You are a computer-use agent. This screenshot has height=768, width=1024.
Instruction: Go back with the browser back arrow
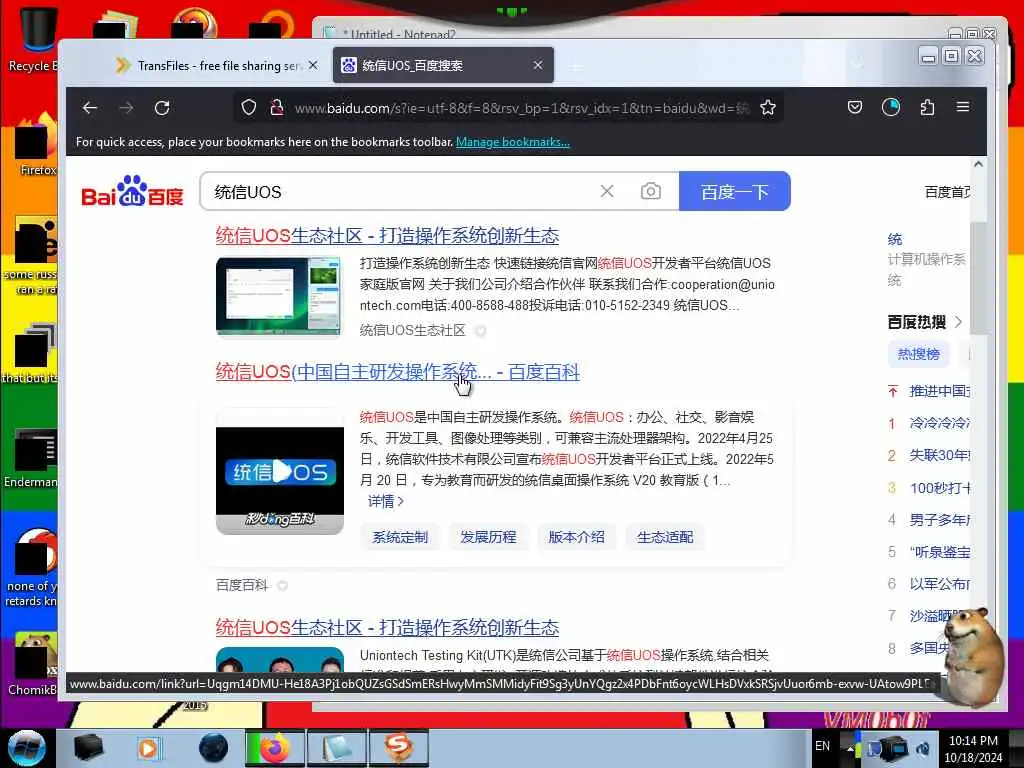tap(90, 108)
